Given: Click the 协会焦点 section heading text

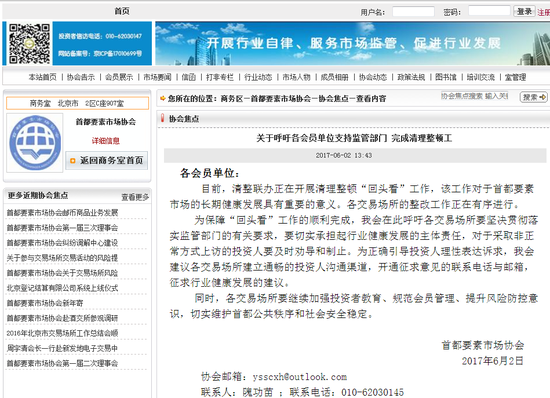Looking at the screenshot, I should (184, 119).
